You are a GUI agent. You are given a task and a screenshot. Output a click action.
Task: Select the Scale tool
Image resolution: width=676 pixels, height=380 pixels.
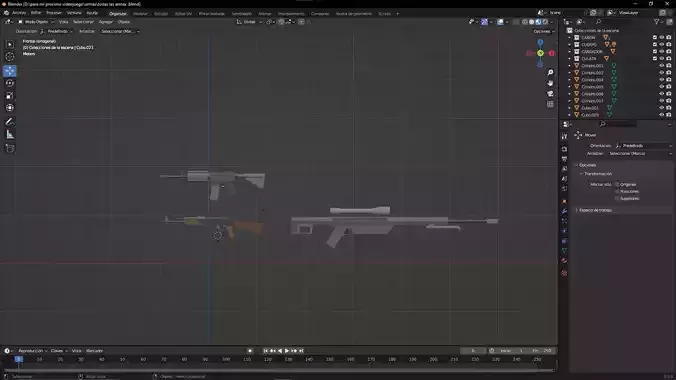tap(9, 95)
